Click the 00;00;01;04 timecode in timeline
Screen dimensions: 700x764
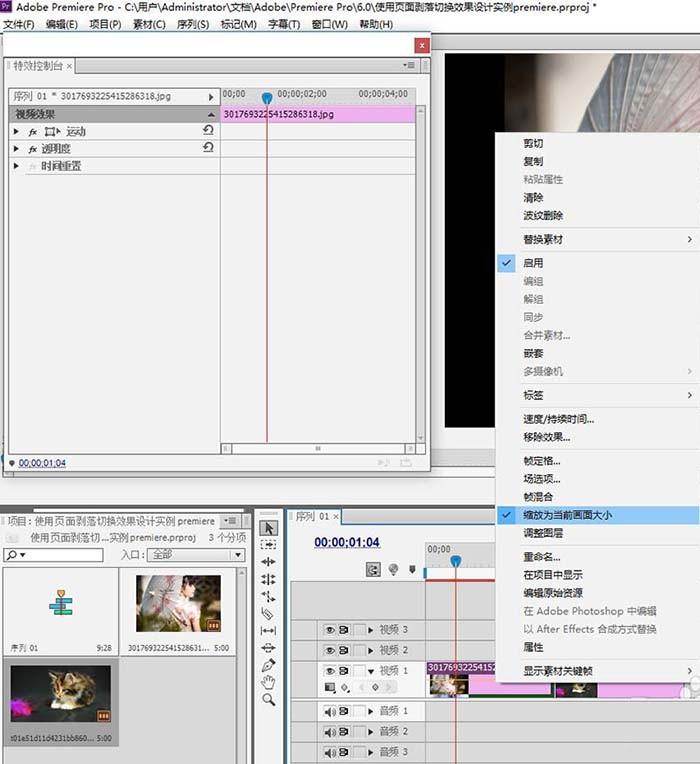347,542
